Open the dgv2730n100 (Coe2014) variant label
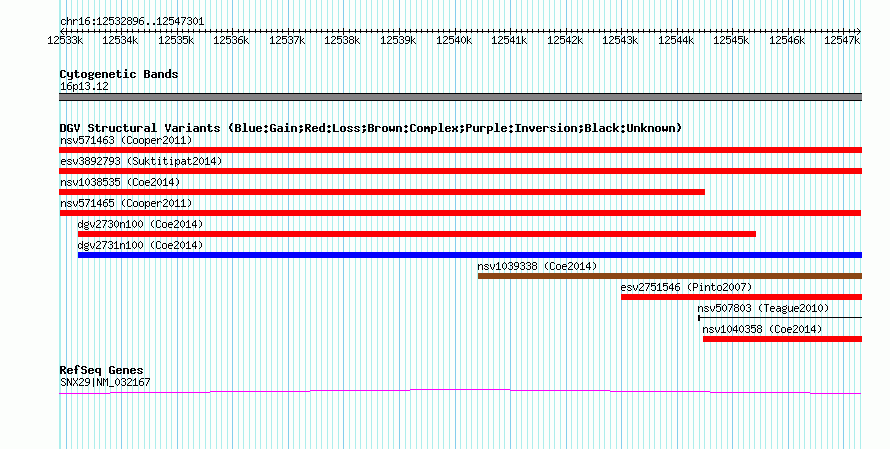 (x=140, y=224)
